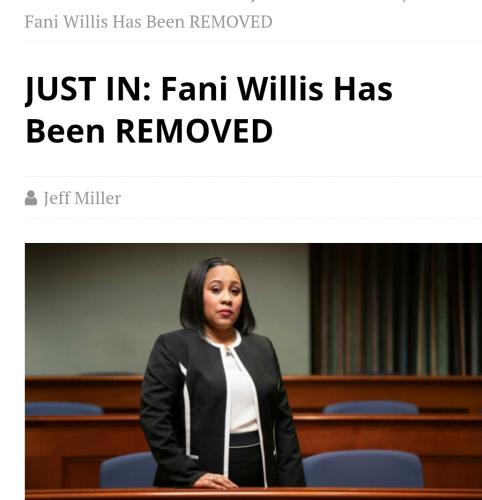Screen dimensions: 482x500
Task: Click the blue chair at the photo's lower left
Action: point(128,471)
